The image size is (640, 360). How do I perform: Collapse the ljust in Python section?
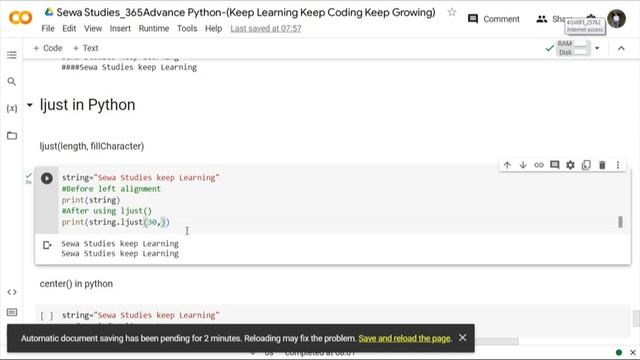(29, 105)
